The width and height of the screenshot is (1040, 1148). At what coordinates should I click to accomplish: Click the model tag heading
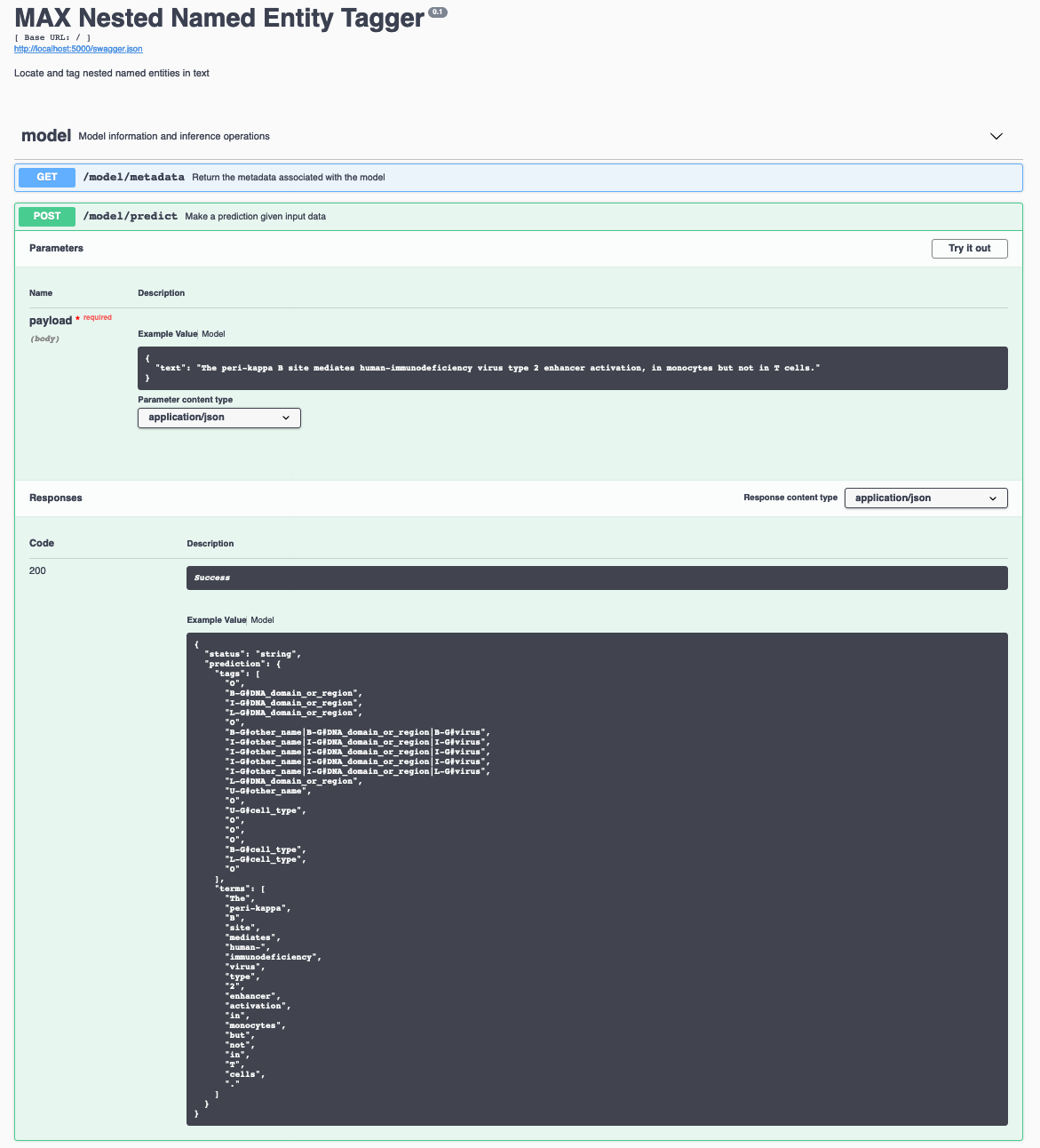(46, 136)
